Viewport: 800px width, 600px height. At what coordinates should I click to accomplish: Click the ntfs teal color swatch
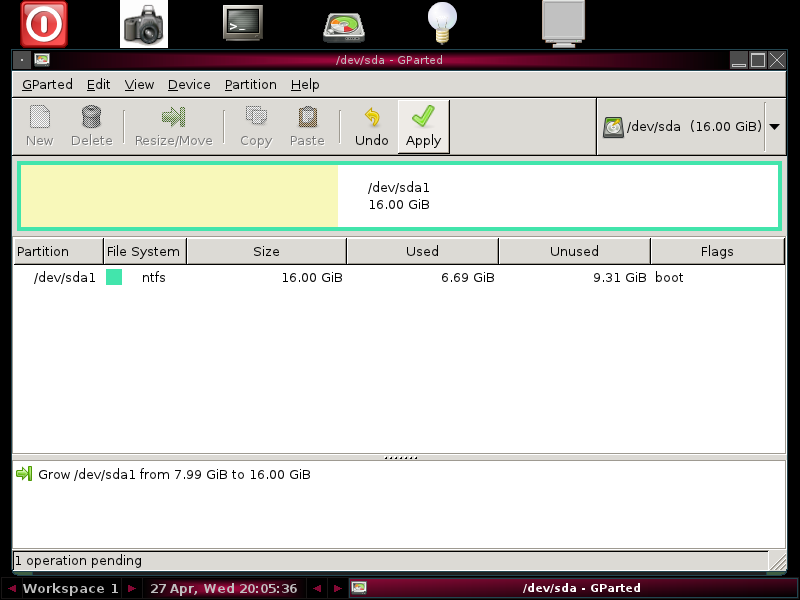114,277
